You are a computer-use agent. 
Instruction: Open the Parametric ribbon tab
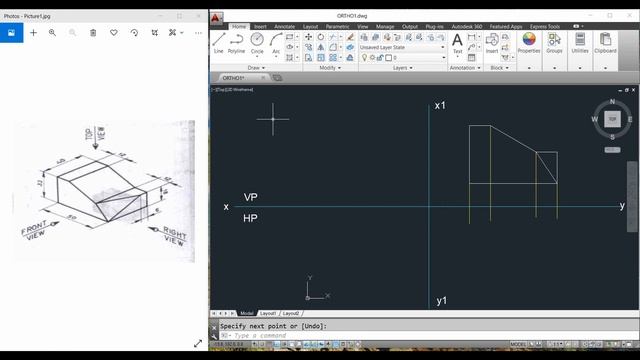click(337, 27)
